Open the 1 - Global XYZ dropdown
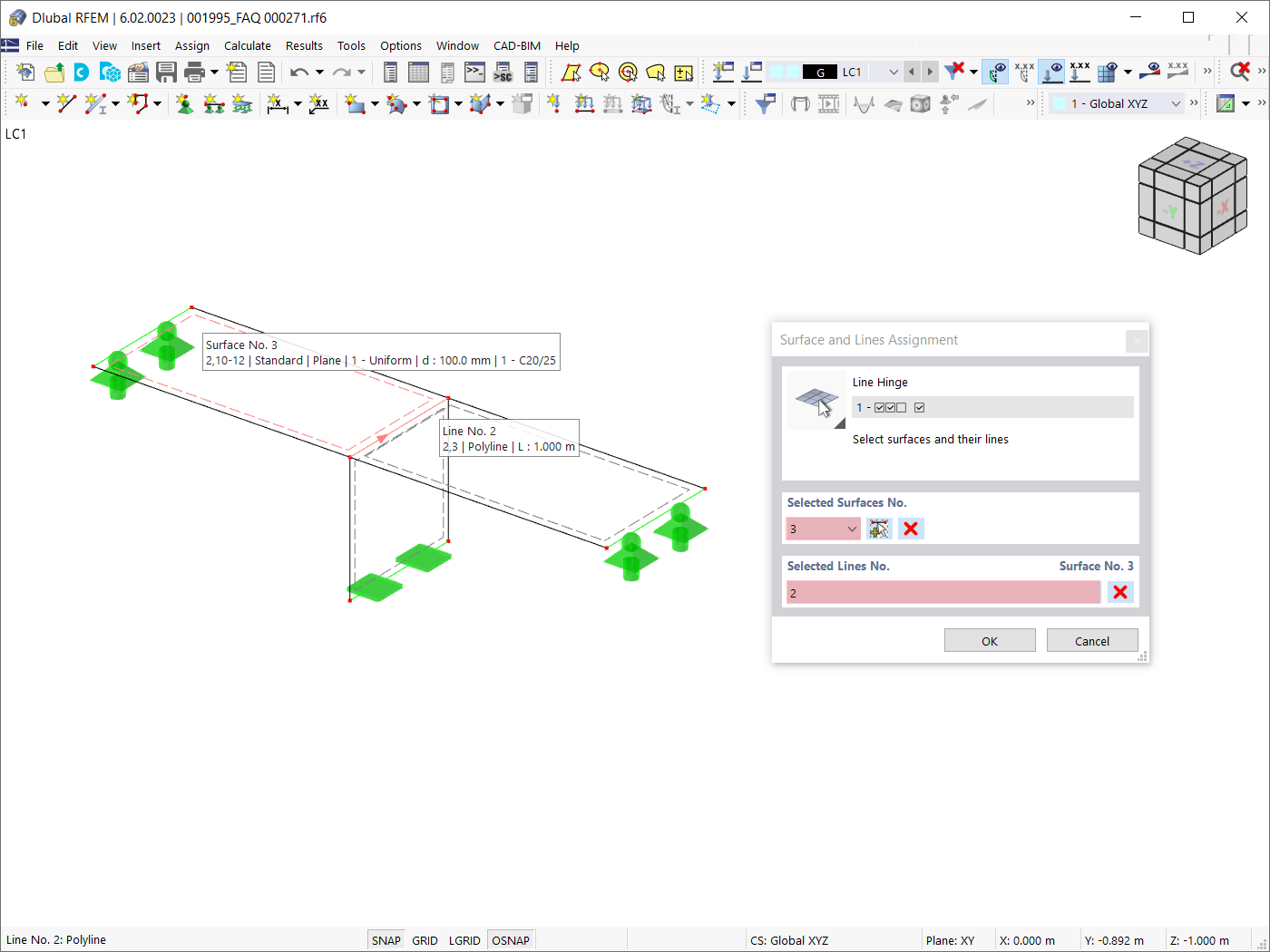Image resolution: width=1270 pixels, height=952 pixels. pos(1176,103)
